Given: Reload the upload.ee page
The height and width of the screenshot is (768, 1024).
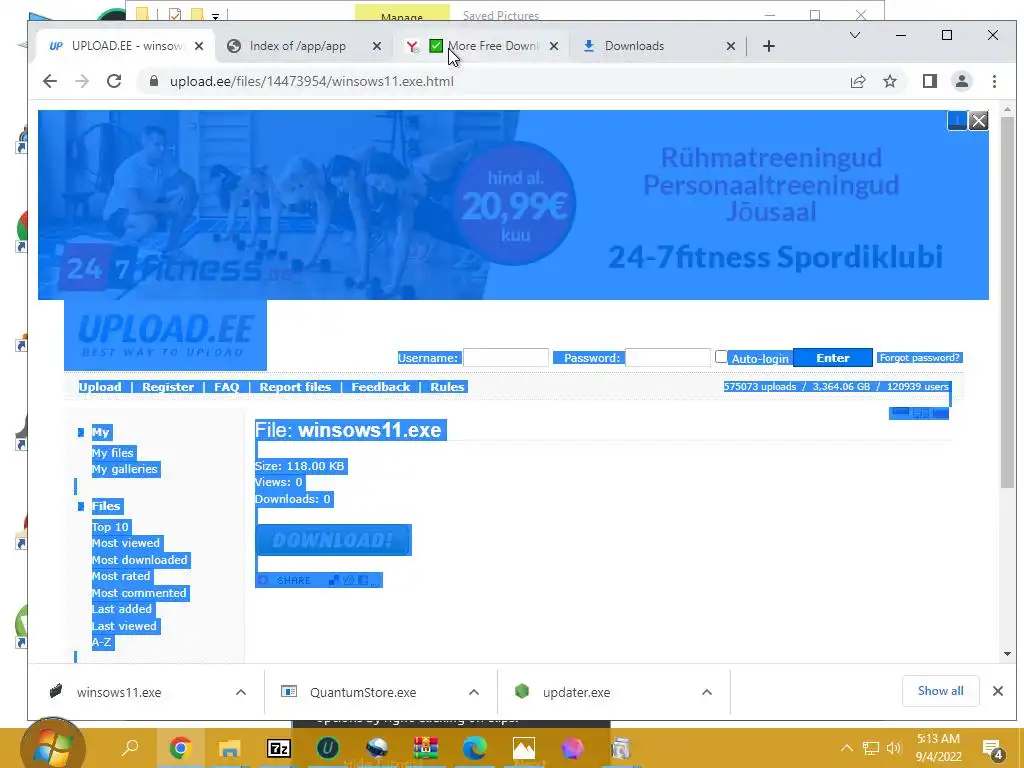Looking at the screenshot, I should (x=114, y=81).
